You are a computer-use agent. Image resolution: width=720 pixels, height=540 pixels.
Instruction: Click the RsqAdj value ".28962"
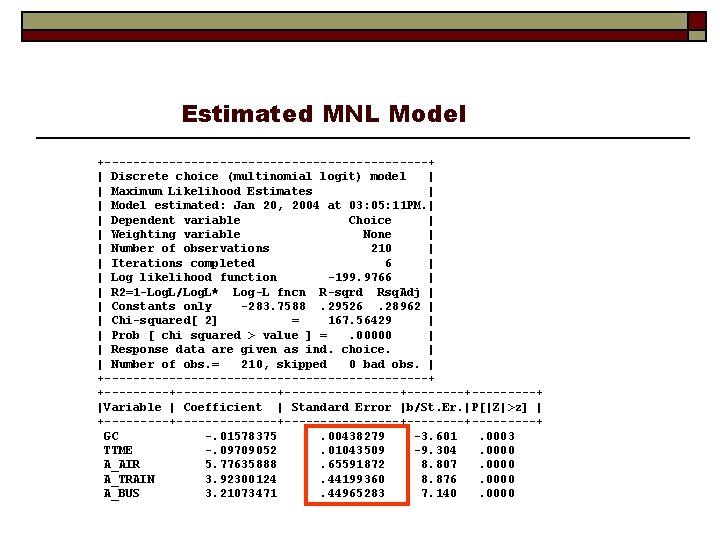coord(399,306)
